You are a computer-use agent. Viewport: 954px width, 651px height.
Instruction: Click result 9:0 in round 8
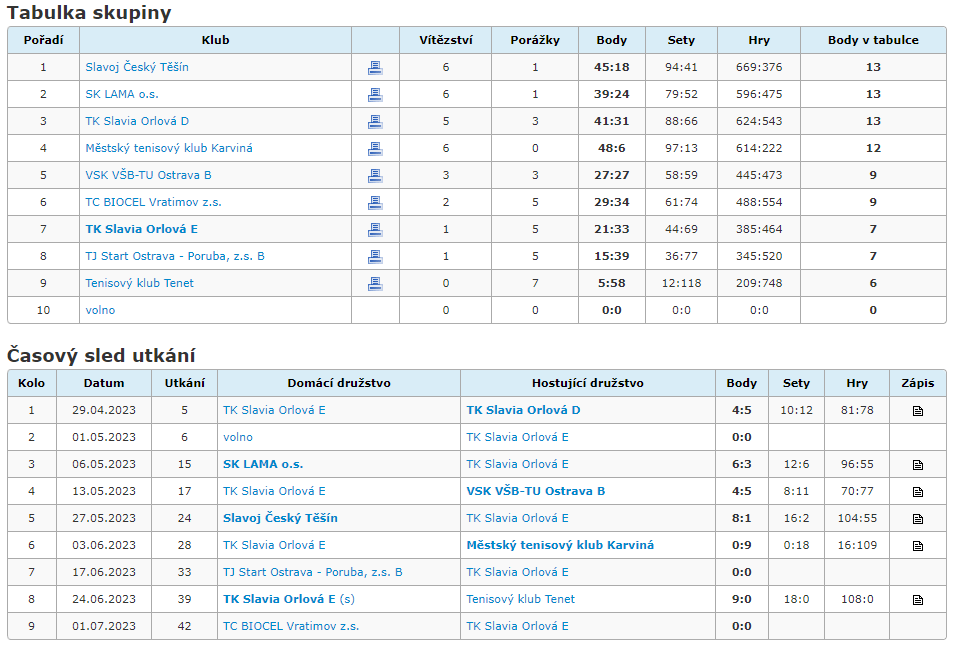point(742,599)
